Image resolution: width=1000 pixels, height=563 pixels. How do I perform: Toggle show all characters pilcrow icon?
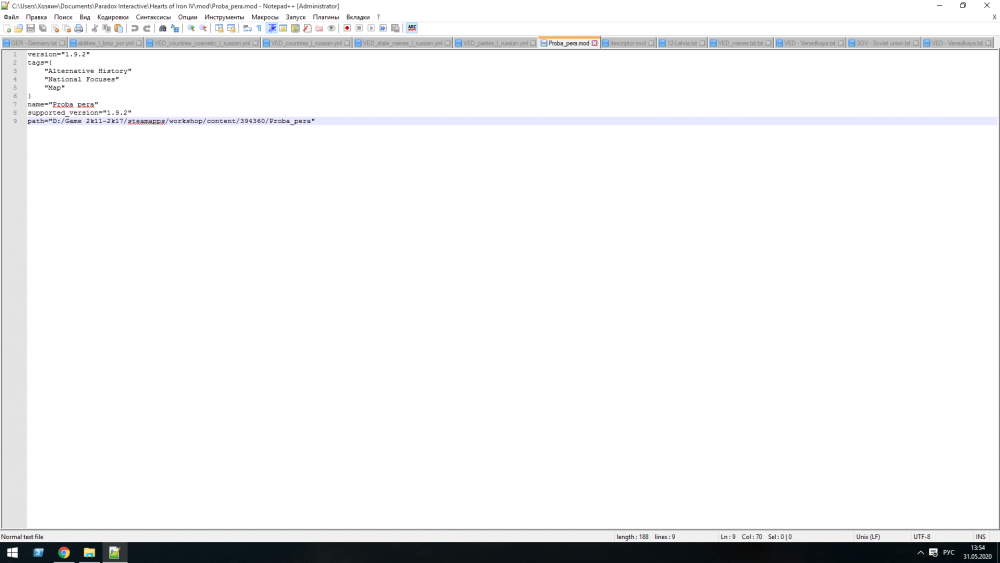pyautogui.click(x=259, y=28)
